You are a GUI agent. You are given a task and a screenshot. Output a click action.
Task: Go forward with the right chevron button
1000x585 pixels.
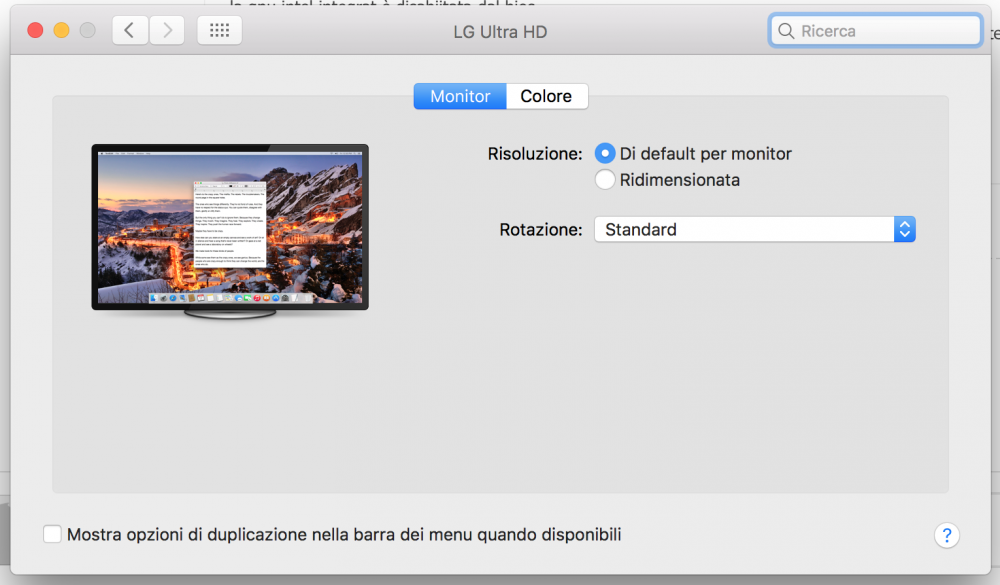click(167, 30)
